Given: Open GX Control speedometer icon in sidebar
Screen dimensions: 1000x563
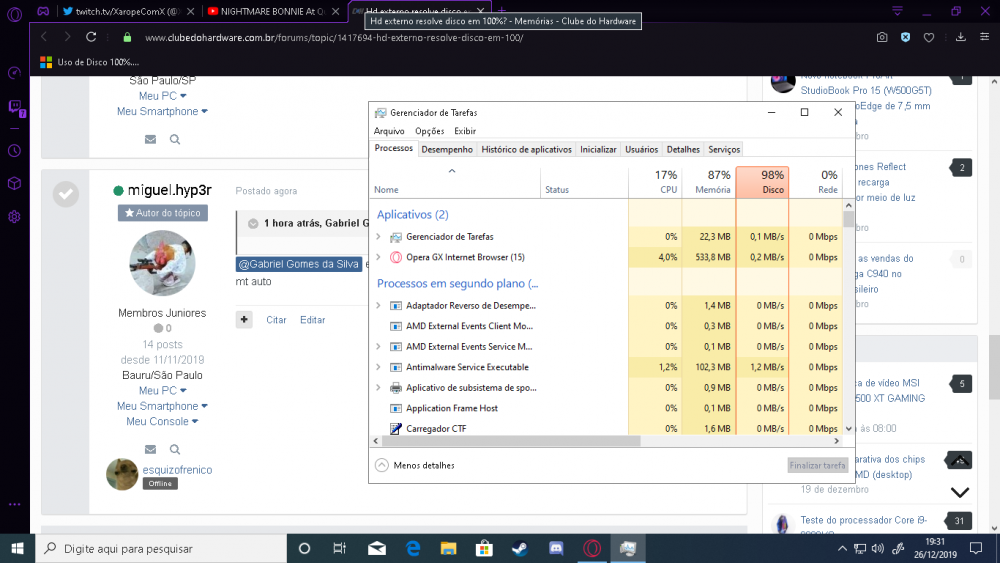Looking at the screenshot, I should (15, 73).
